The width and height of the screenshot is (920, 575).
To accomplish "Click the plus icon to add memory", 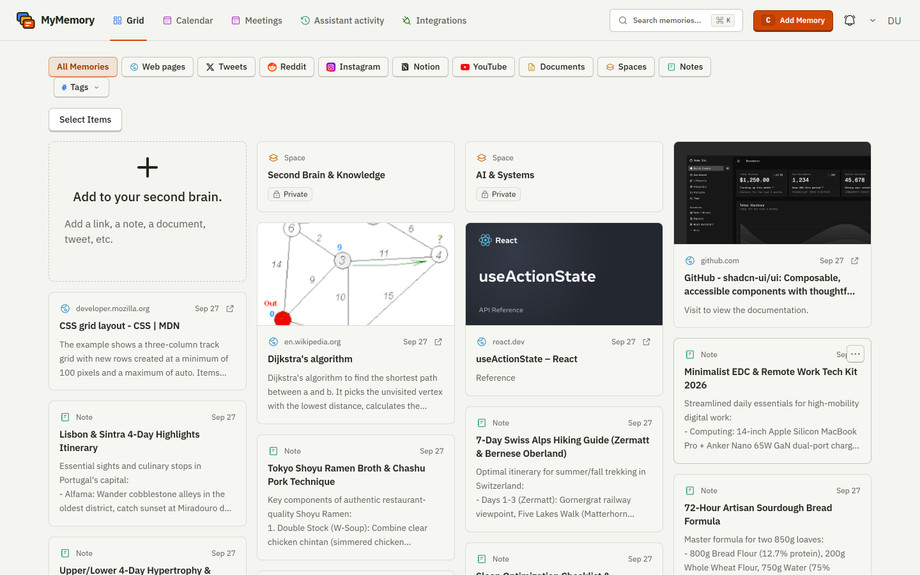I will 147,168.
